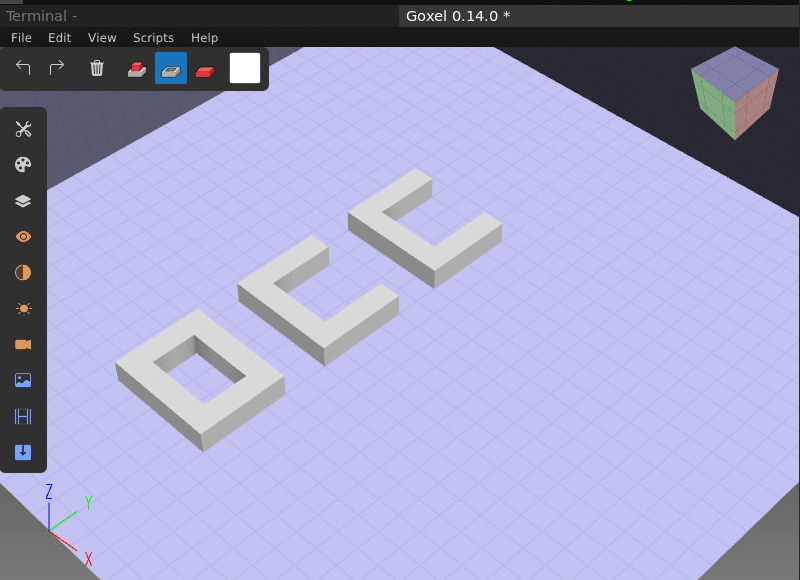Switch to the Paint mode button

[x=205, y=68]
